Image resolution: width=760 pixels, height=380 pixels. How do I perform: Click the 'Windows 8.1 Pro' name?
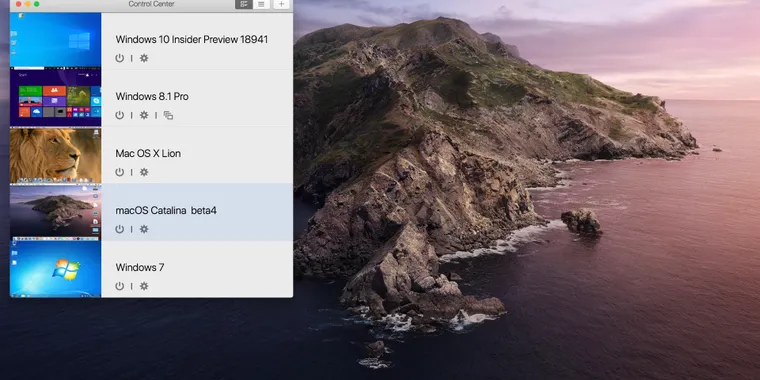click(x=152, y=96)
